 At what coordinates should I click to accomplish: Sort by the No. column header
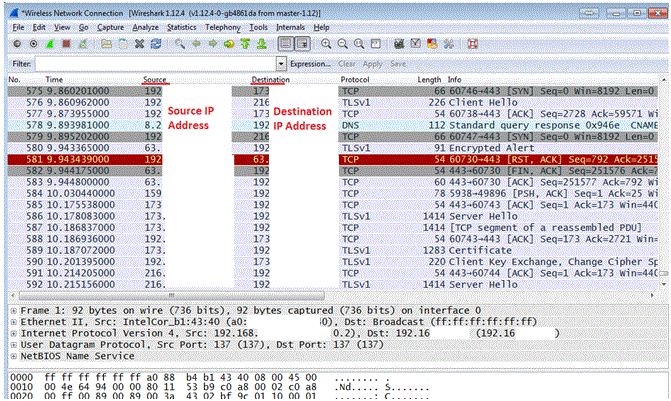coord(14,80)
